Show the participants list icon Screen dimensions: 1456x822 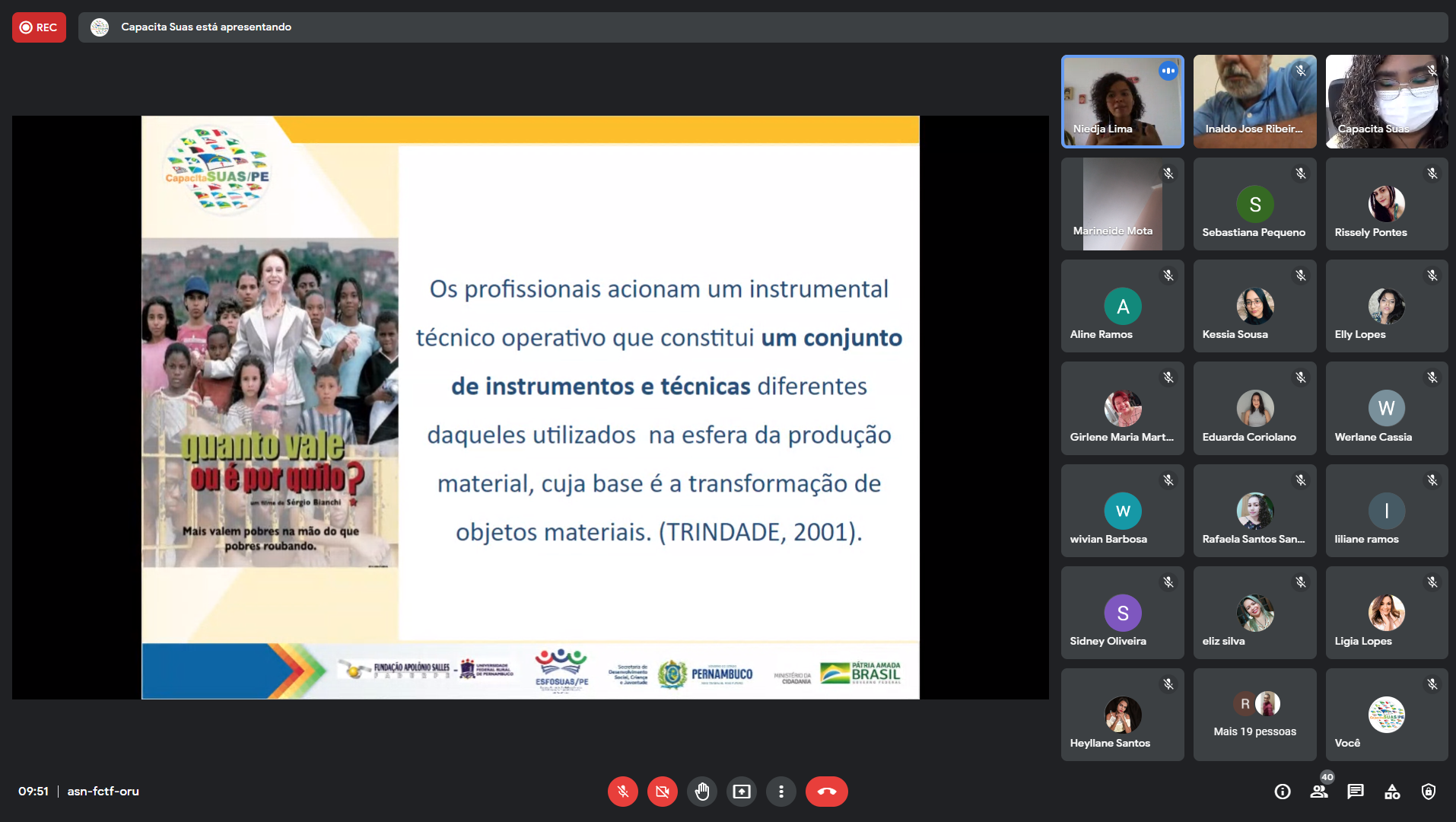click(1319, 792)
